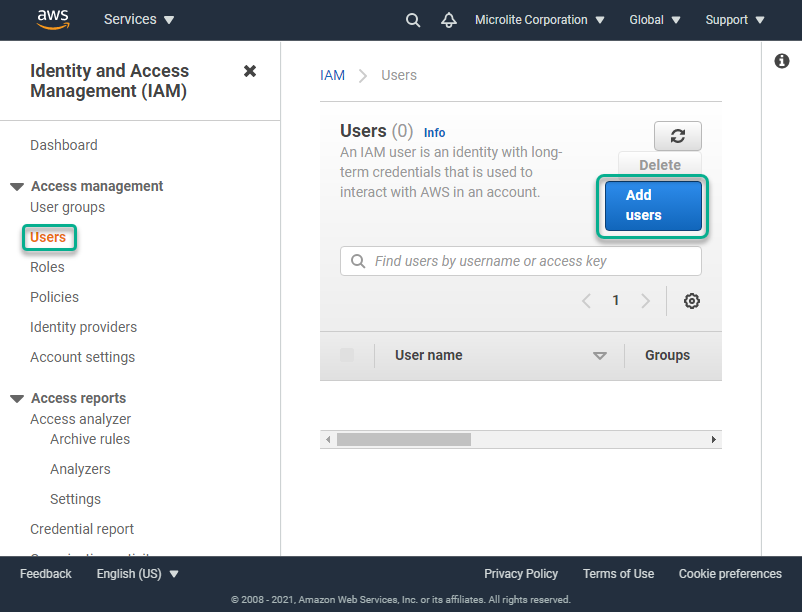Click the find users search field
This screenshot has width=802, height=612.
(x=521, y=261)
